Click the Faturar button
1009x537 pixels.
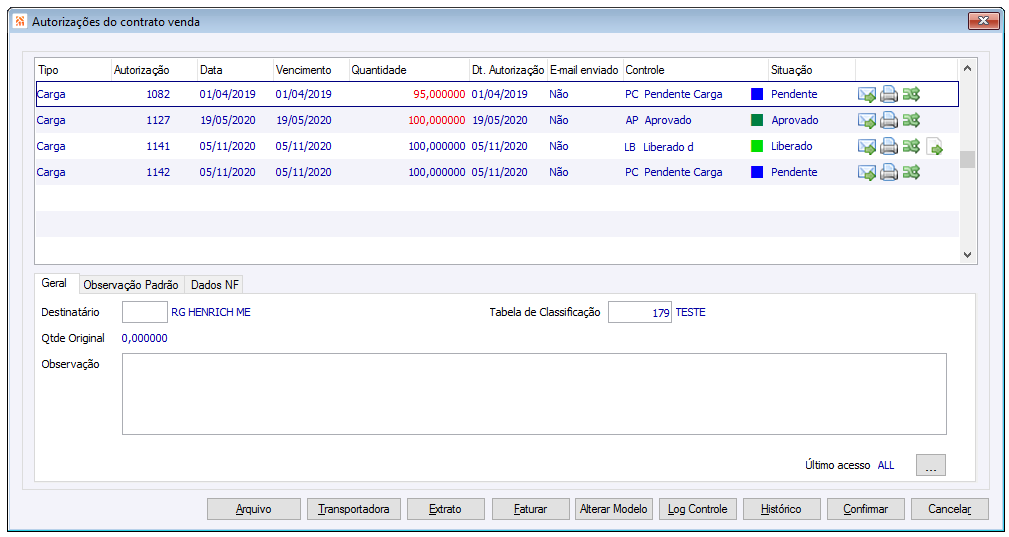[x=531, y=509]
